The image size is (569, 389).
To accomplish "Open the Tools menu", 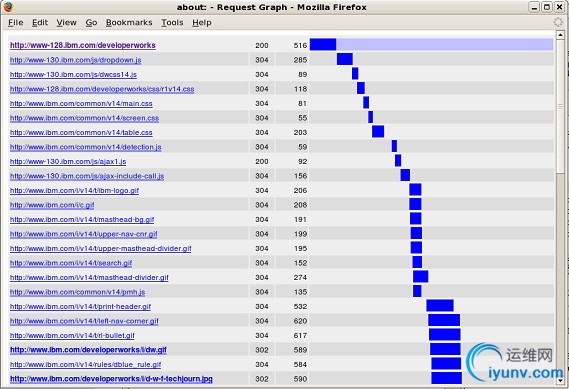I will coord(172,22).
